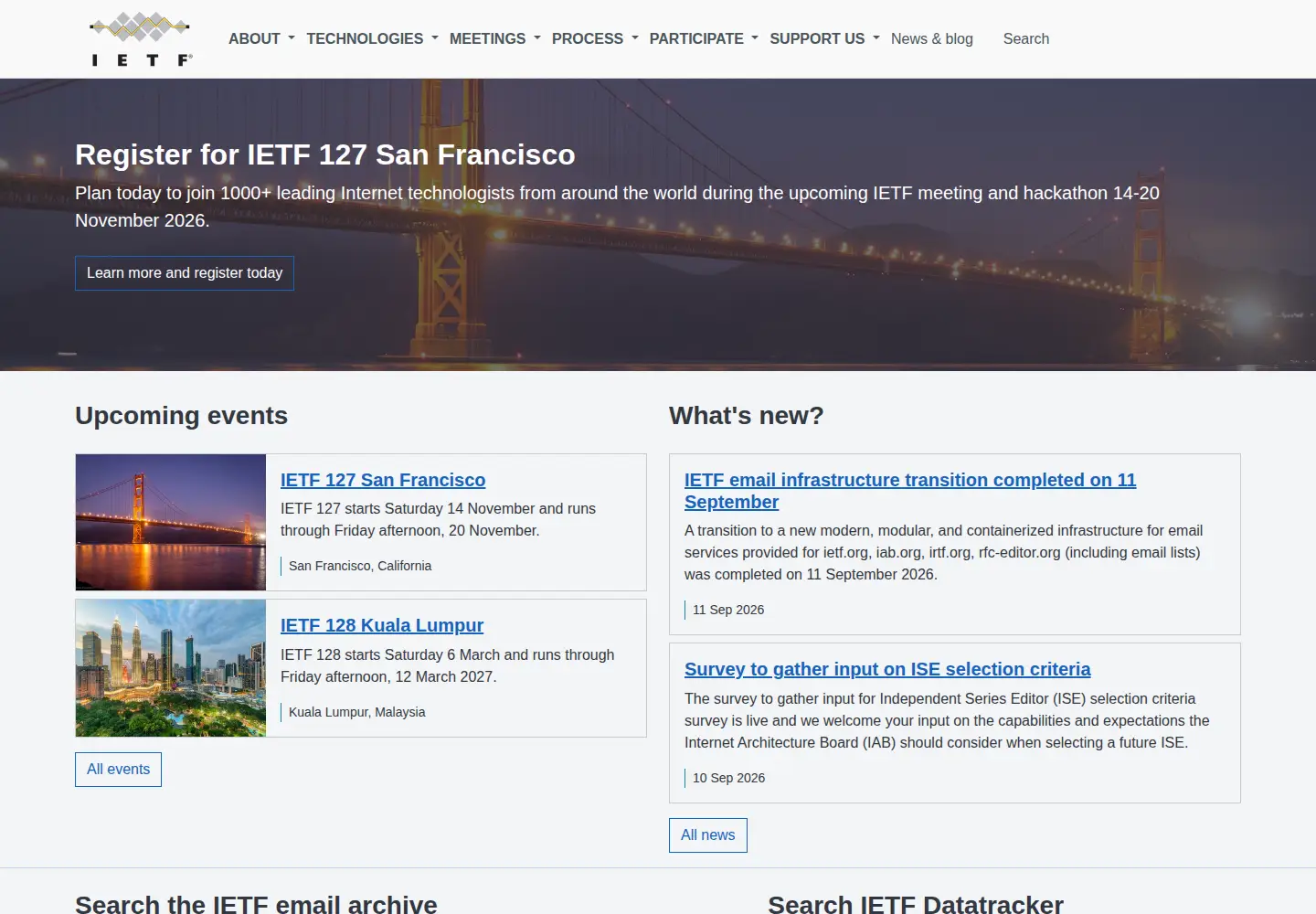
Task: Click the All events button
Action: coord(118,770)
